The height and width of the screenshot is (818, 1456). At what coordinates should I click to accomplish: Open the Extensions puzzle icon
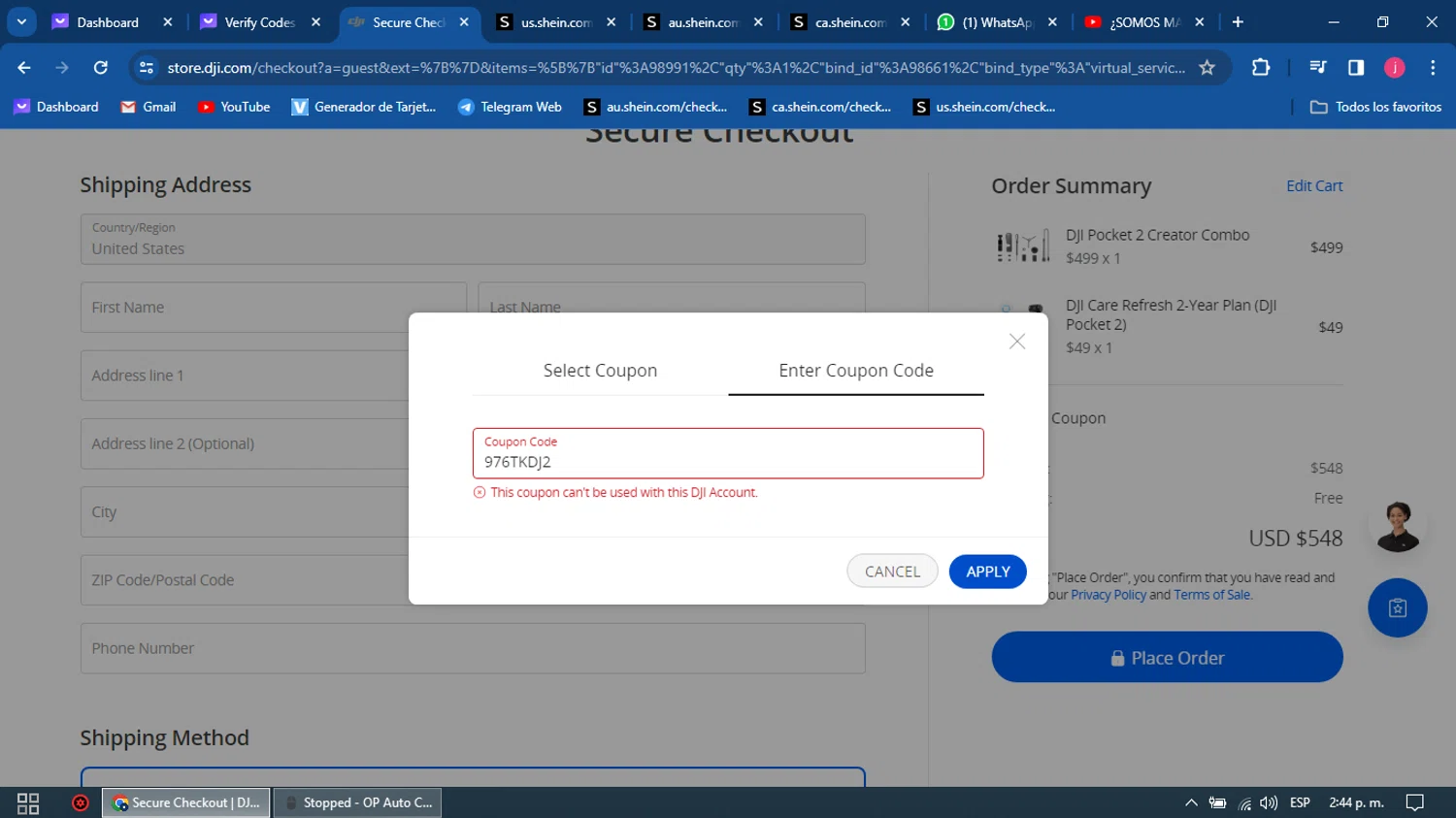(1261, 67)
